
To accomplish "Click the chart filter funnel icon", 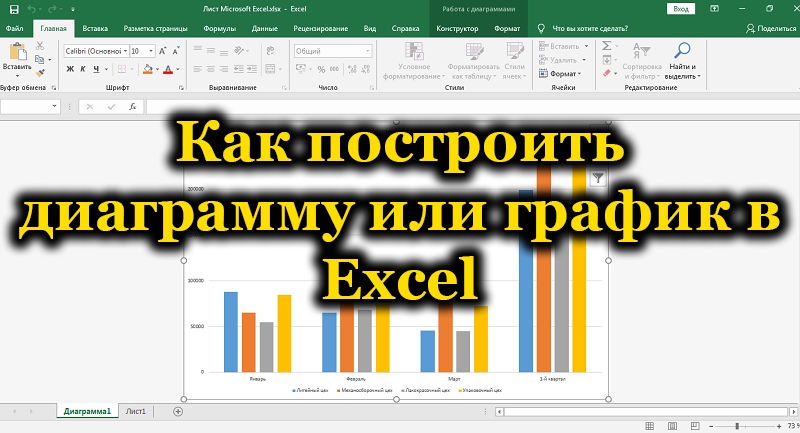I will pos(597,177).
